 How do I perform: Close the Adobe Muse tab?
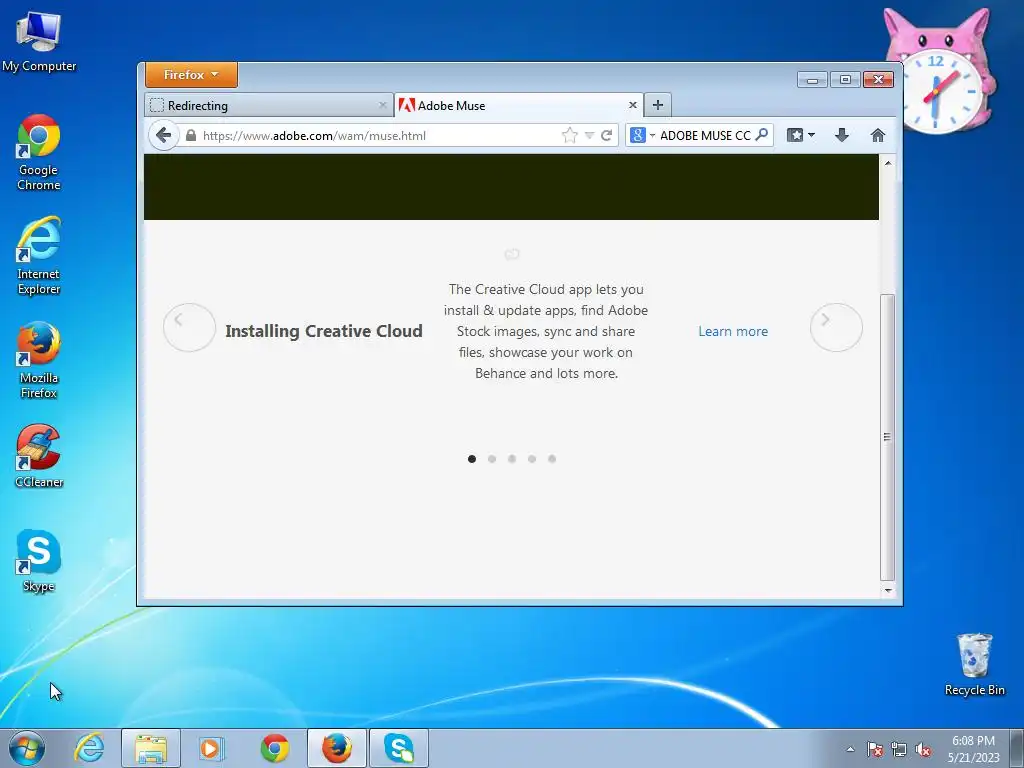pos(632,105)
